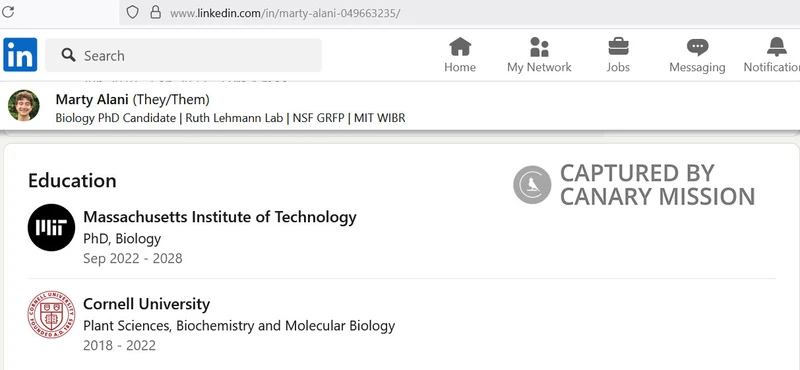
Task: Open Massachusetts Institute of Technology link
Action: click(219, 217)
